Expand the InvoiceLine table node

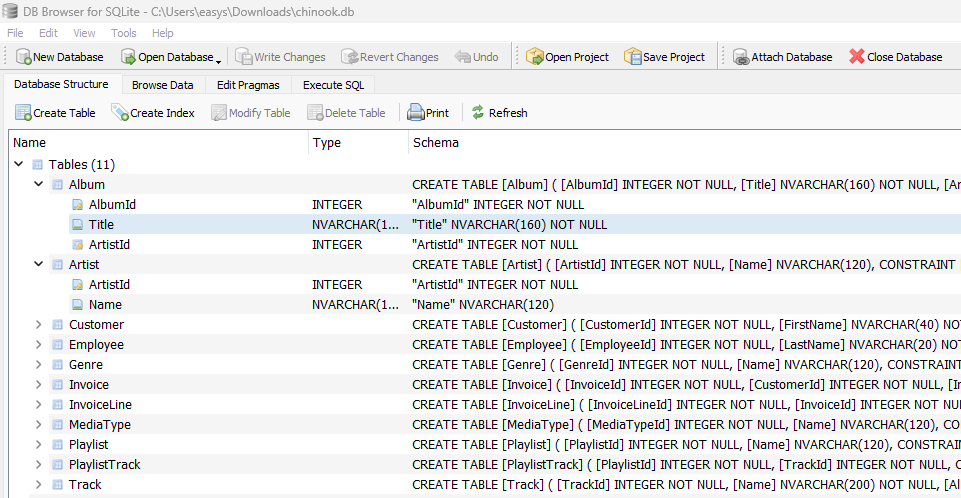(39, 404)
